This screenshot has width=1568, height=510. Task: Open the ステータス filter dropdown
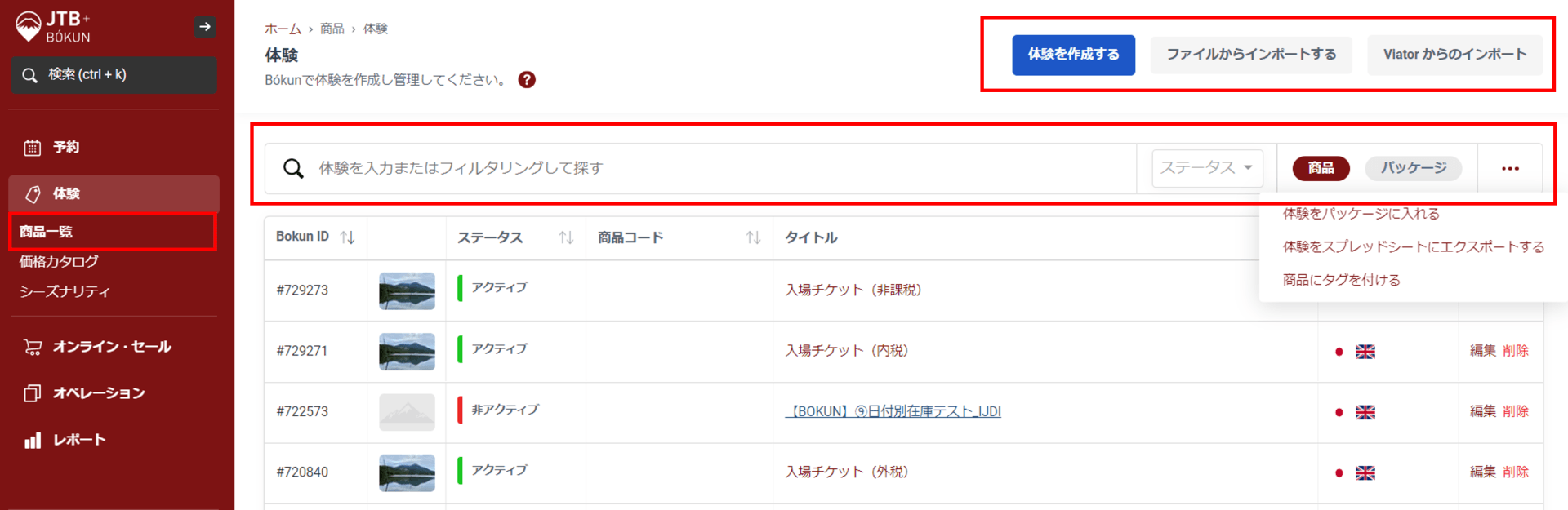pyautogui.click(x=1207, y=168)
